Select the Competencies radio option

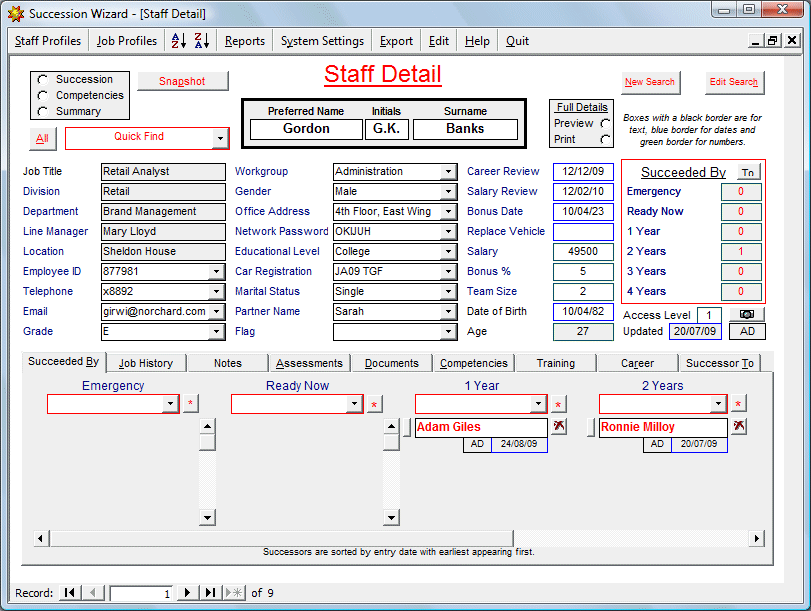pos(42,95)
